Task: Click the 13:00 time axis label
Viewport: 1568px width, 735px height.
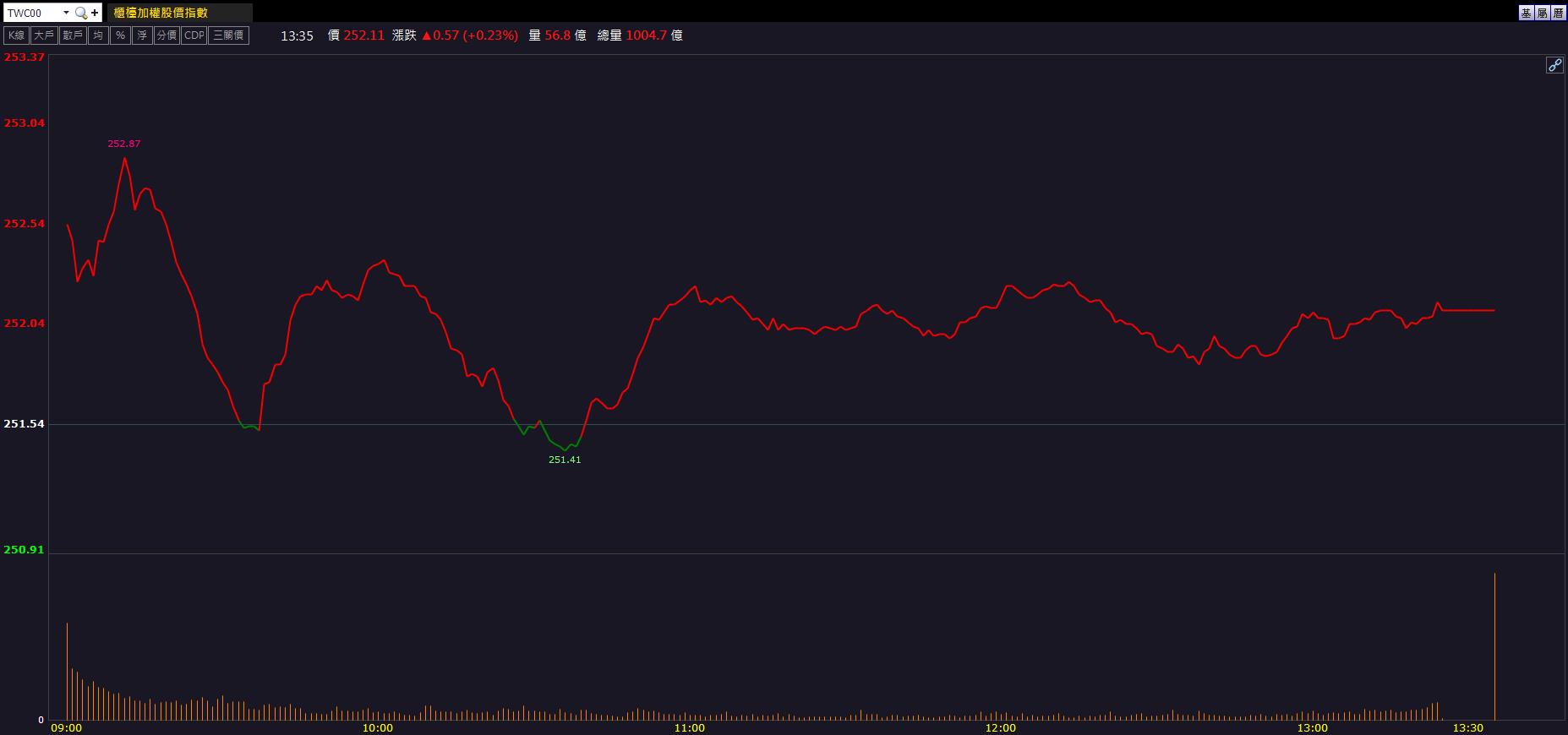Action: pos(1312,727)
